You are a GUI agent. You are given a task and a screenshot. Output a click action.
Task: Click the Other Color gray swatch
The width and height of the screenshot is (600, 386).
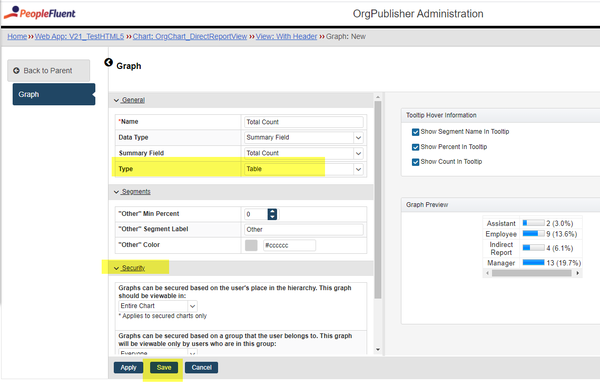(x=251, y=245)
